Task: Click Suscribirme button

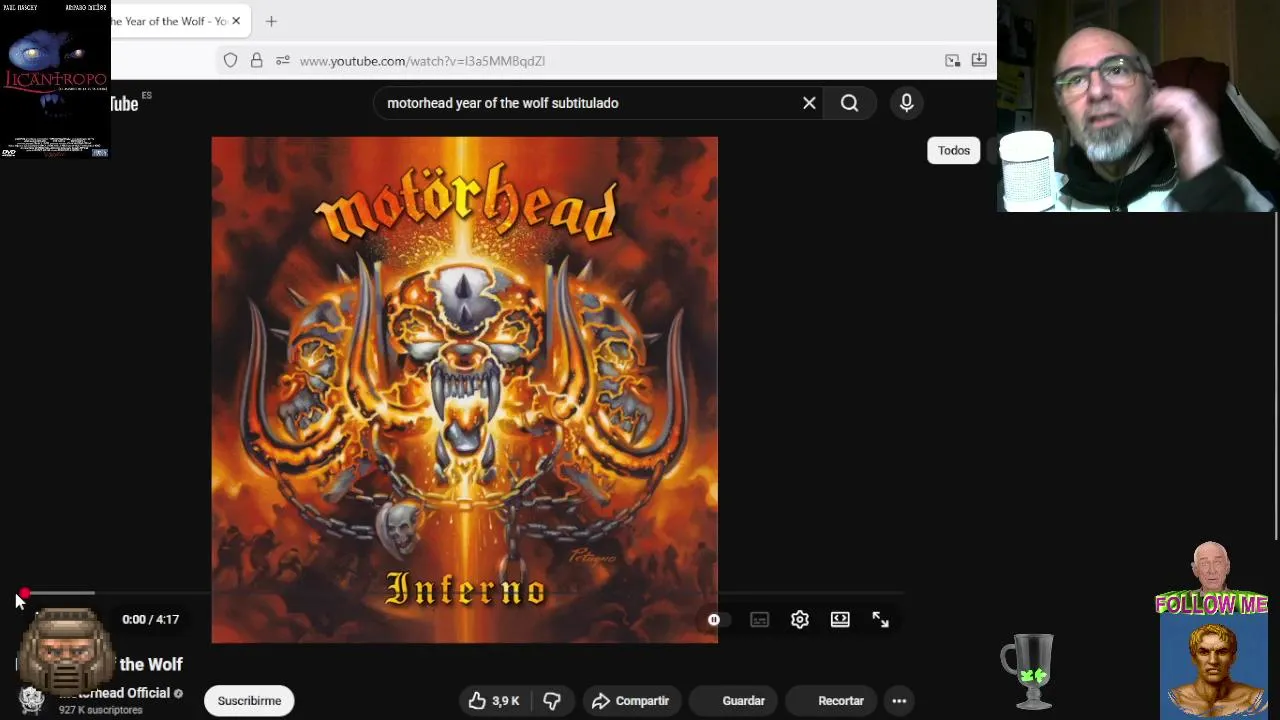Action: pyautogui.click(x=249, y=701)
